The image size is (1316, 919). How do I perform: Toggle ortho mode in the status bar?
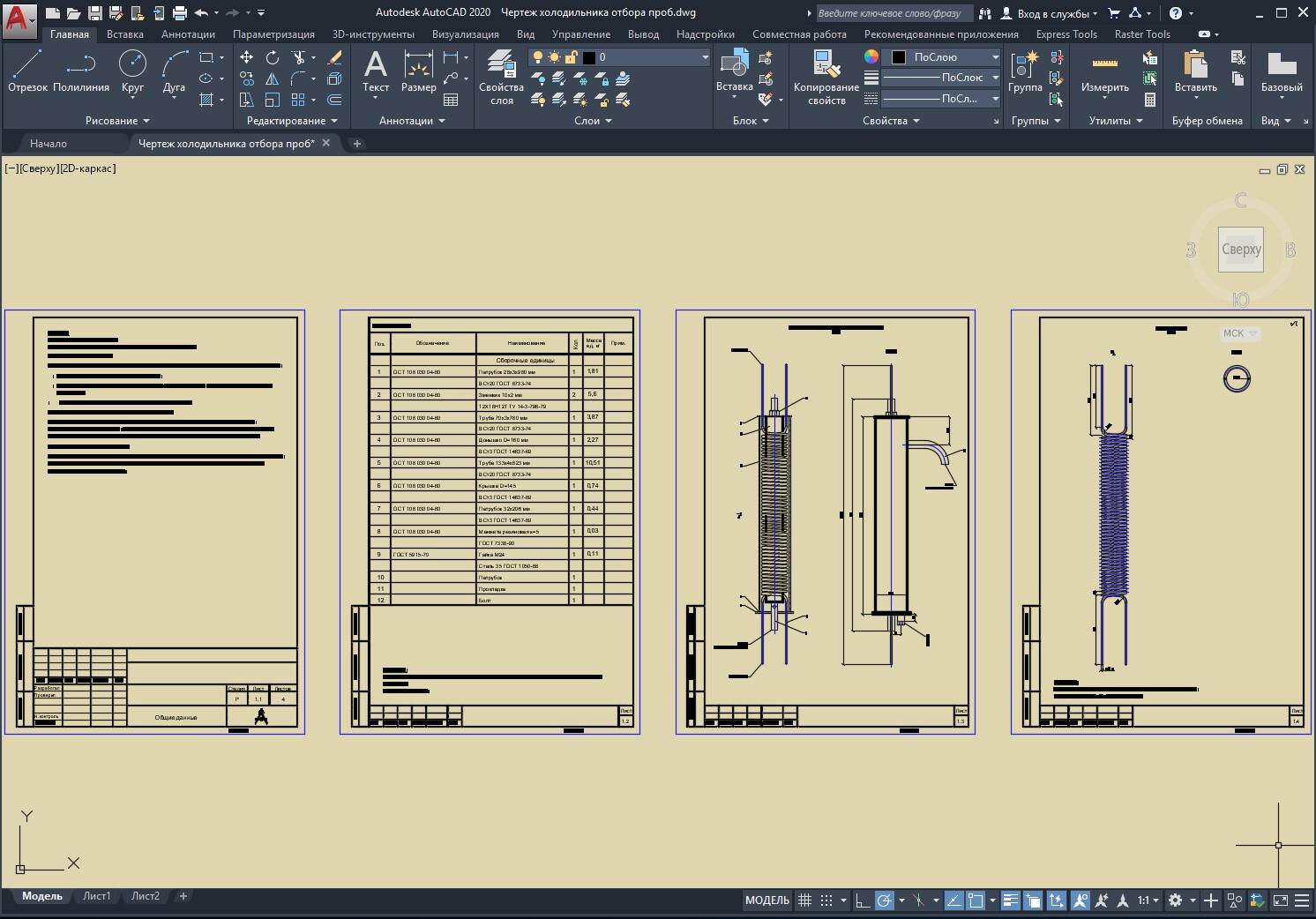point(863,900)
